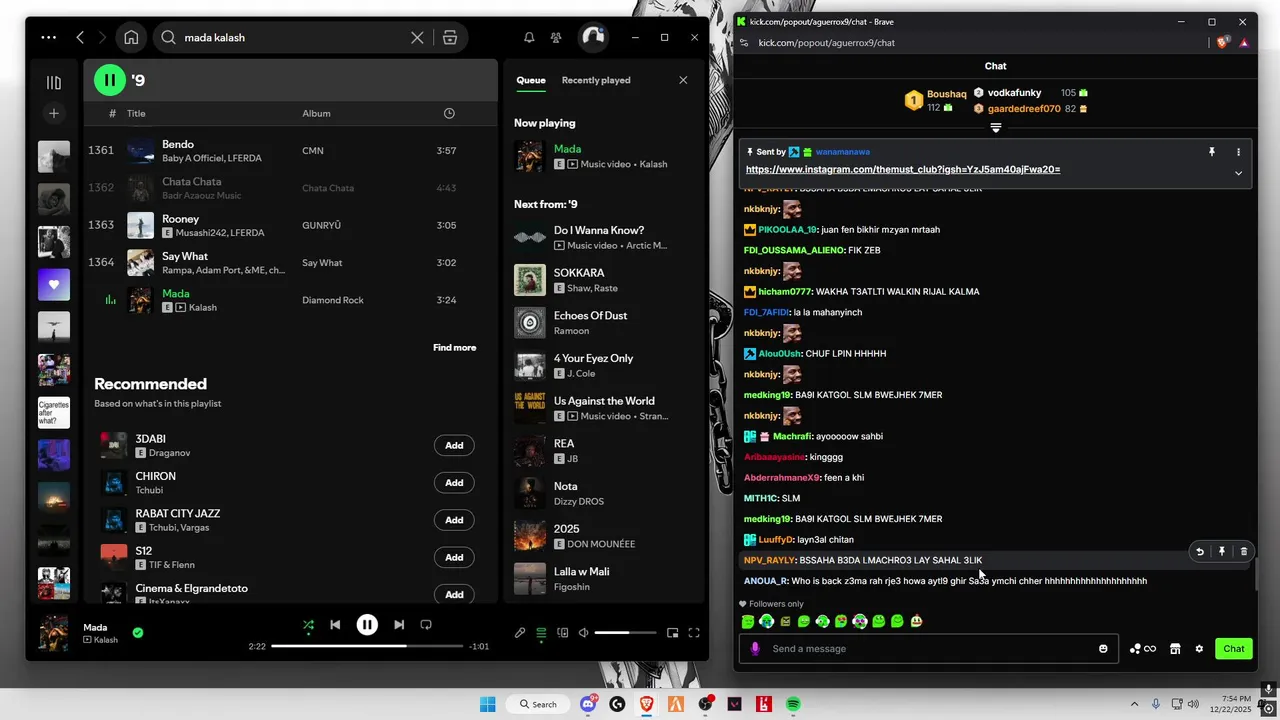Adjust the Spotify volume slider
Screen dimensions: 1280x720
625,633
